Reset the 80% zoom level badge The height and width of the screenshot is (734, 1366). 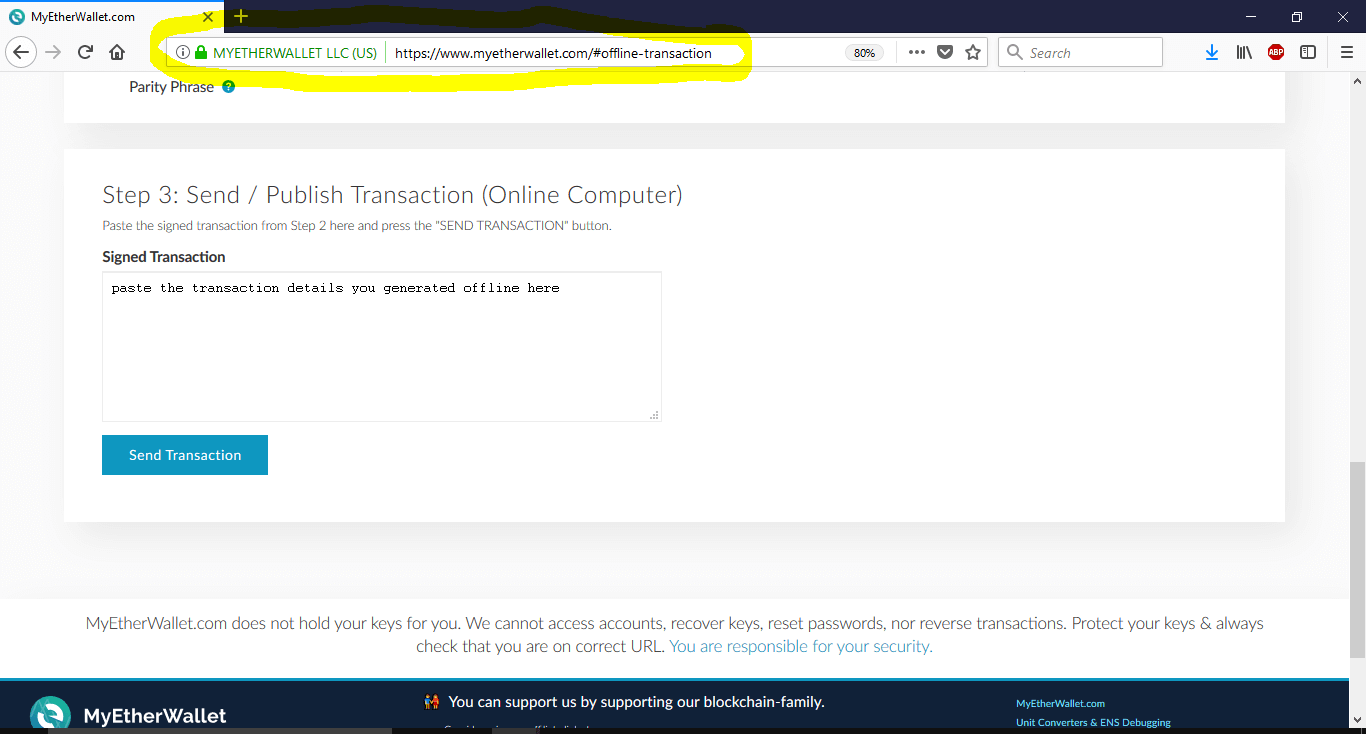(x=865, y=53)
